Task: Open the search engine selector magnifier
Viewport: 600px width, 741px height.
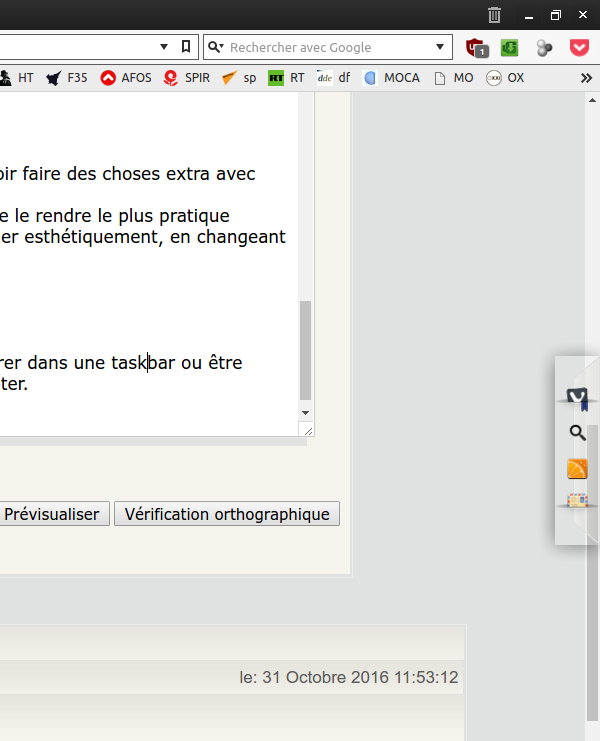Action: pyautogui.click(x=216, y=47)
